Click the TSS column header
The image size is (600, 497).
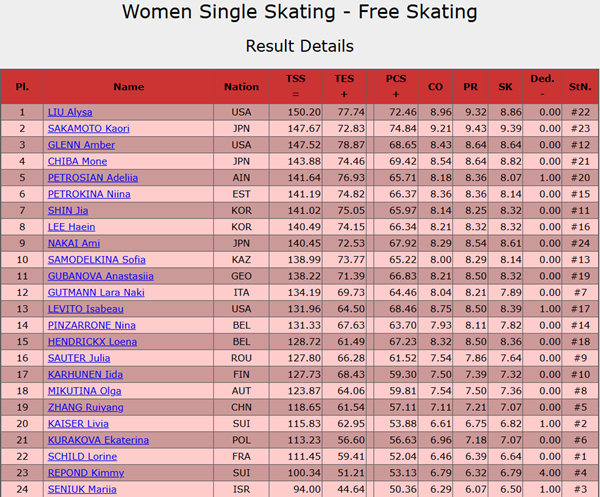(296, 86)
